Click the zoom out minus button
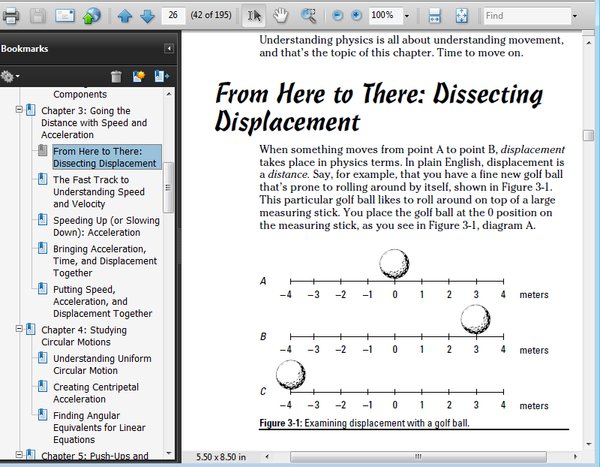Viewport: 600px width, 467px height. coord(337,15)
